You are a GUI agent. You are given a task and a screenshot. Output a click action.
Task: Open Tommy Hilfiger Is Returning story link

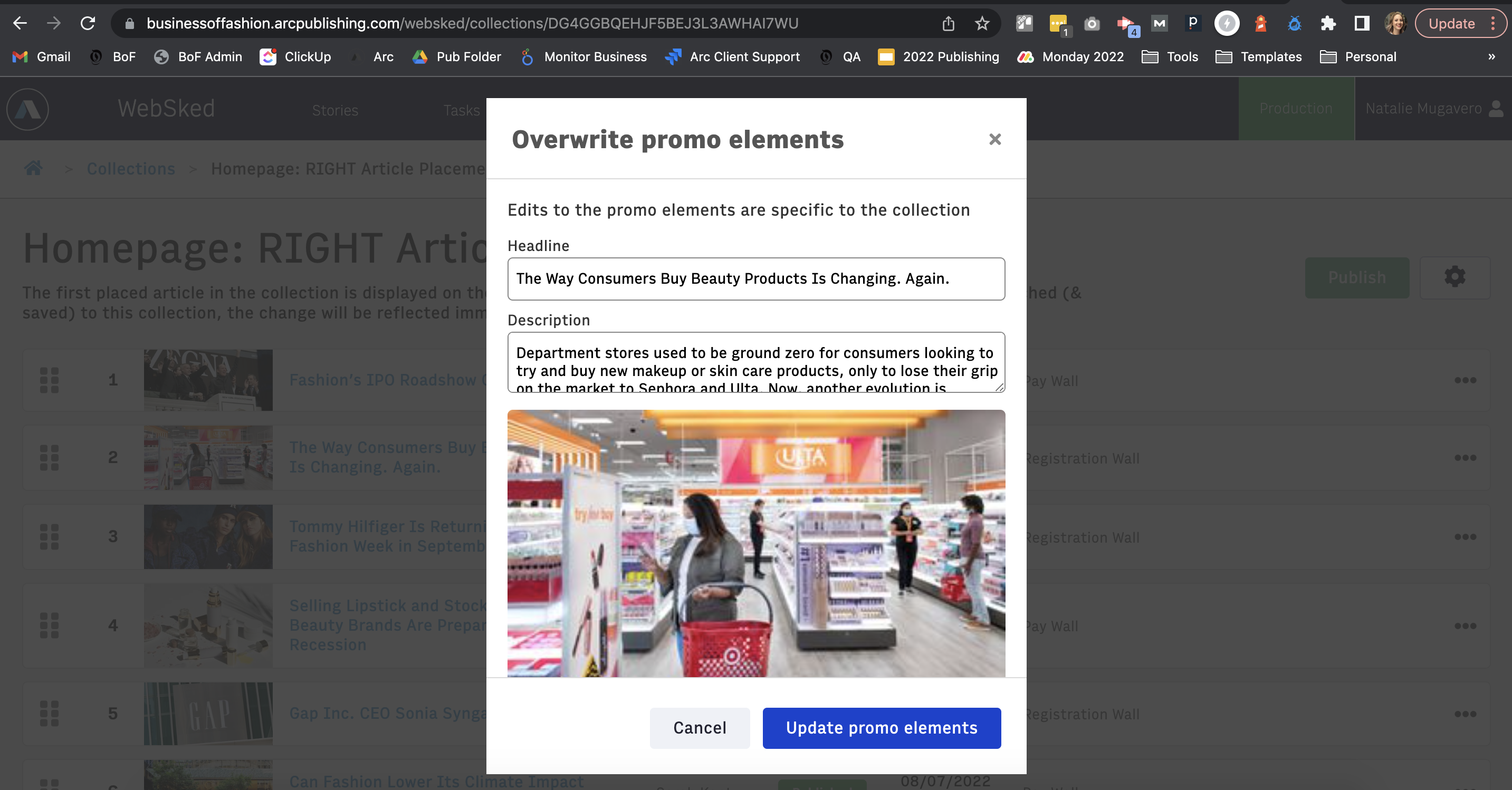388,536
